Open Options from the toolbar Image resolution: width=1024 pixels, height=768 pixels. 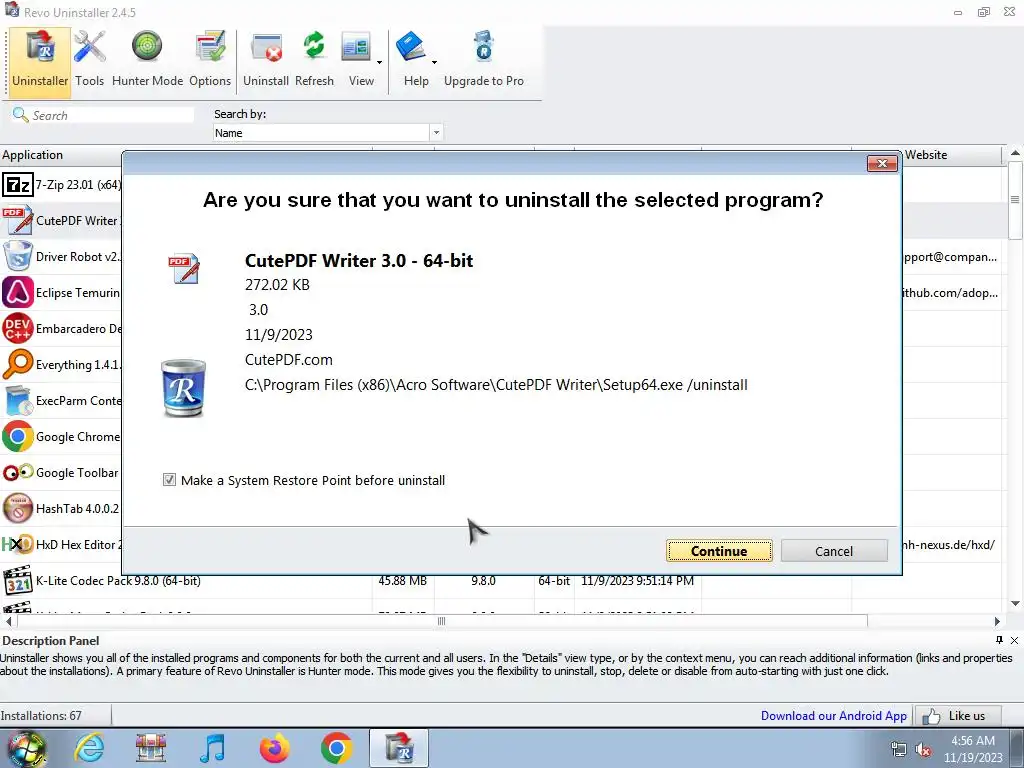click(210, 59)
